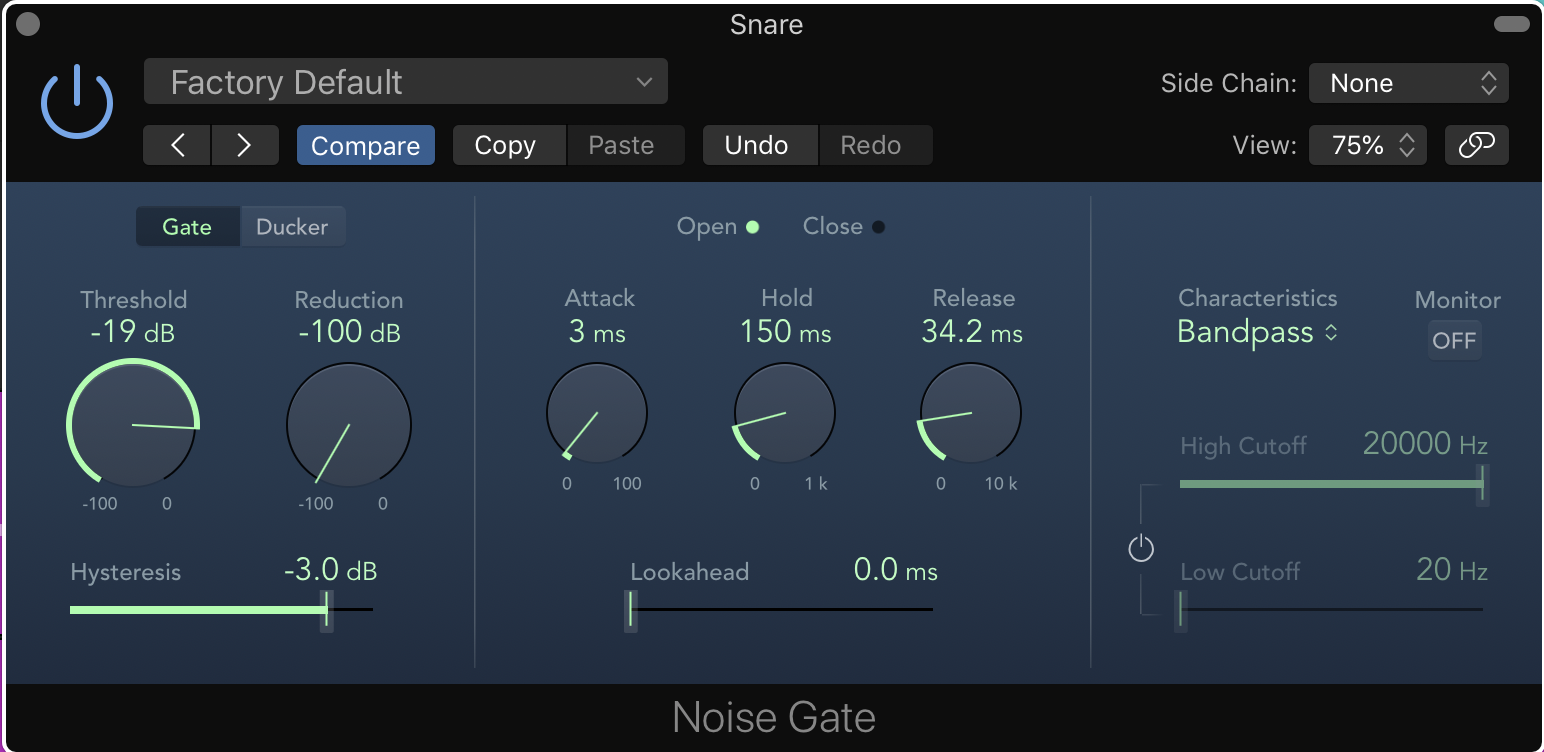Screen dimensions: 1544x752
Task: Click the Characteristics label
Action: coord(1258,298)
